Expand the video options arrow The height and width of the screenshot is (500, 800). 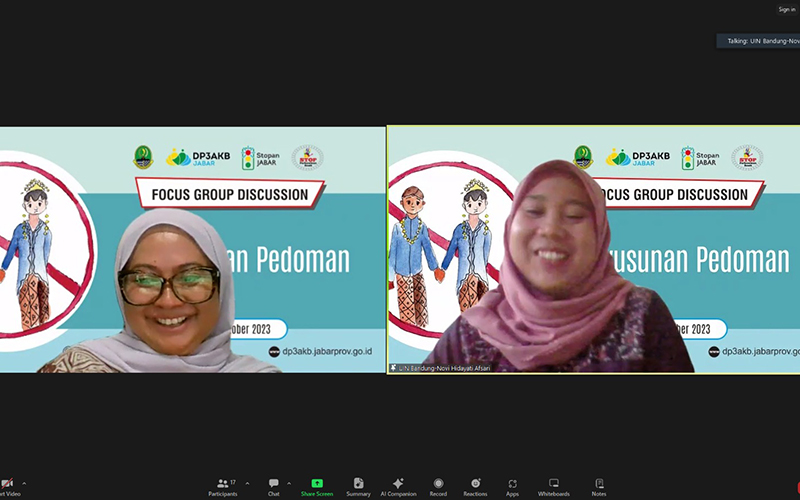(23, 483)
